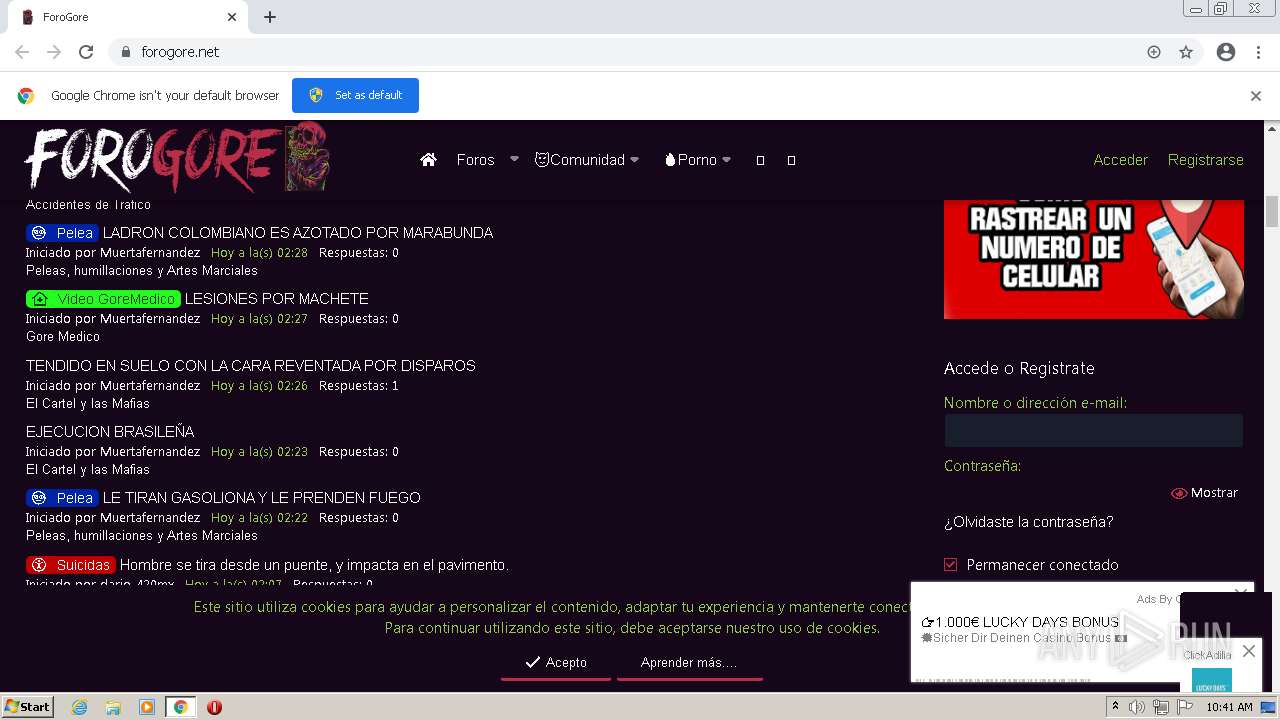Close the Lucky Days ad popup

1248,651
